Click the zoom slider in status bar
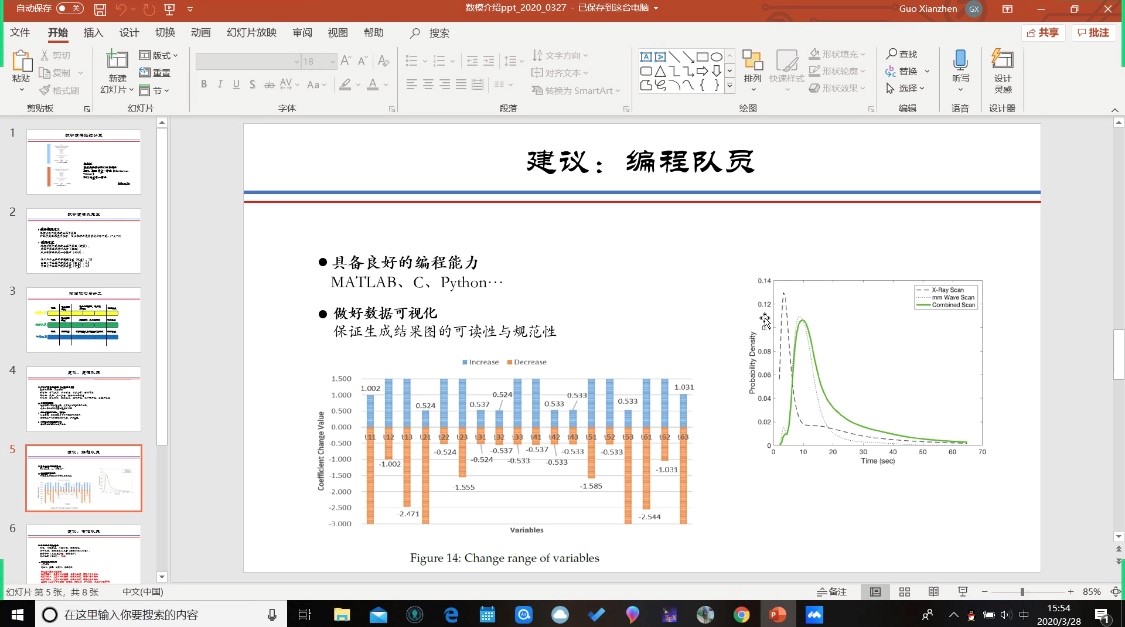Screen dimensions: 1125x627 tap(1022, 591)
